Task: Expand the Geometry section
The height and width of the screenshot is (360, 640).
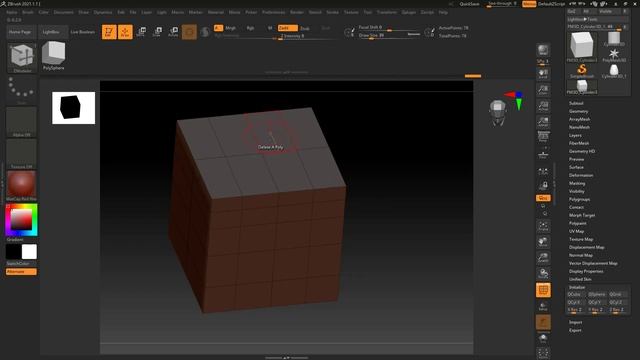Action: coord(578,111)
